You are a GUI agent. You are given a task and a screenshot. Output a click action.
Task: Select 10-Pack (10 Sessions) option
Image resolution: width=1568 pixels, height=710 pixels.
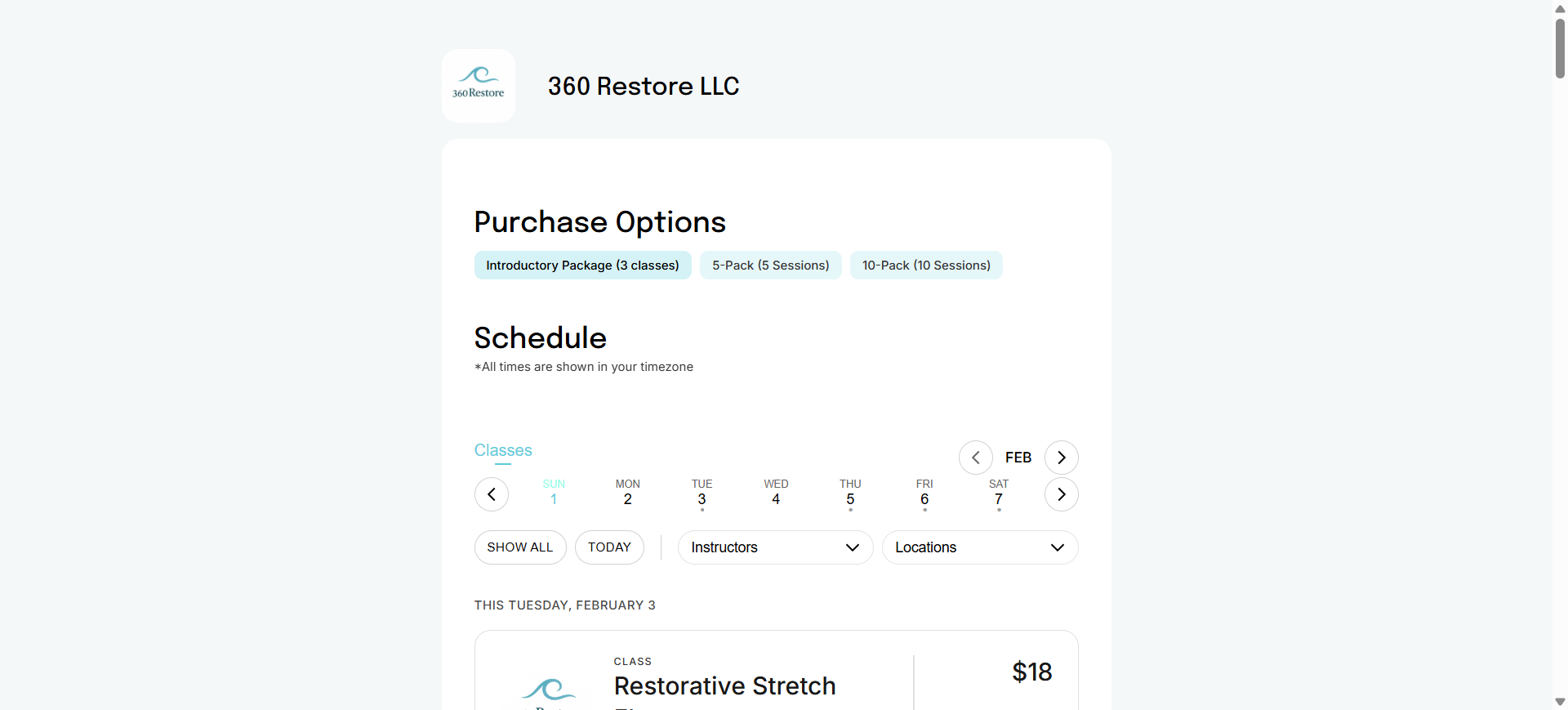[x=926, y=266]
